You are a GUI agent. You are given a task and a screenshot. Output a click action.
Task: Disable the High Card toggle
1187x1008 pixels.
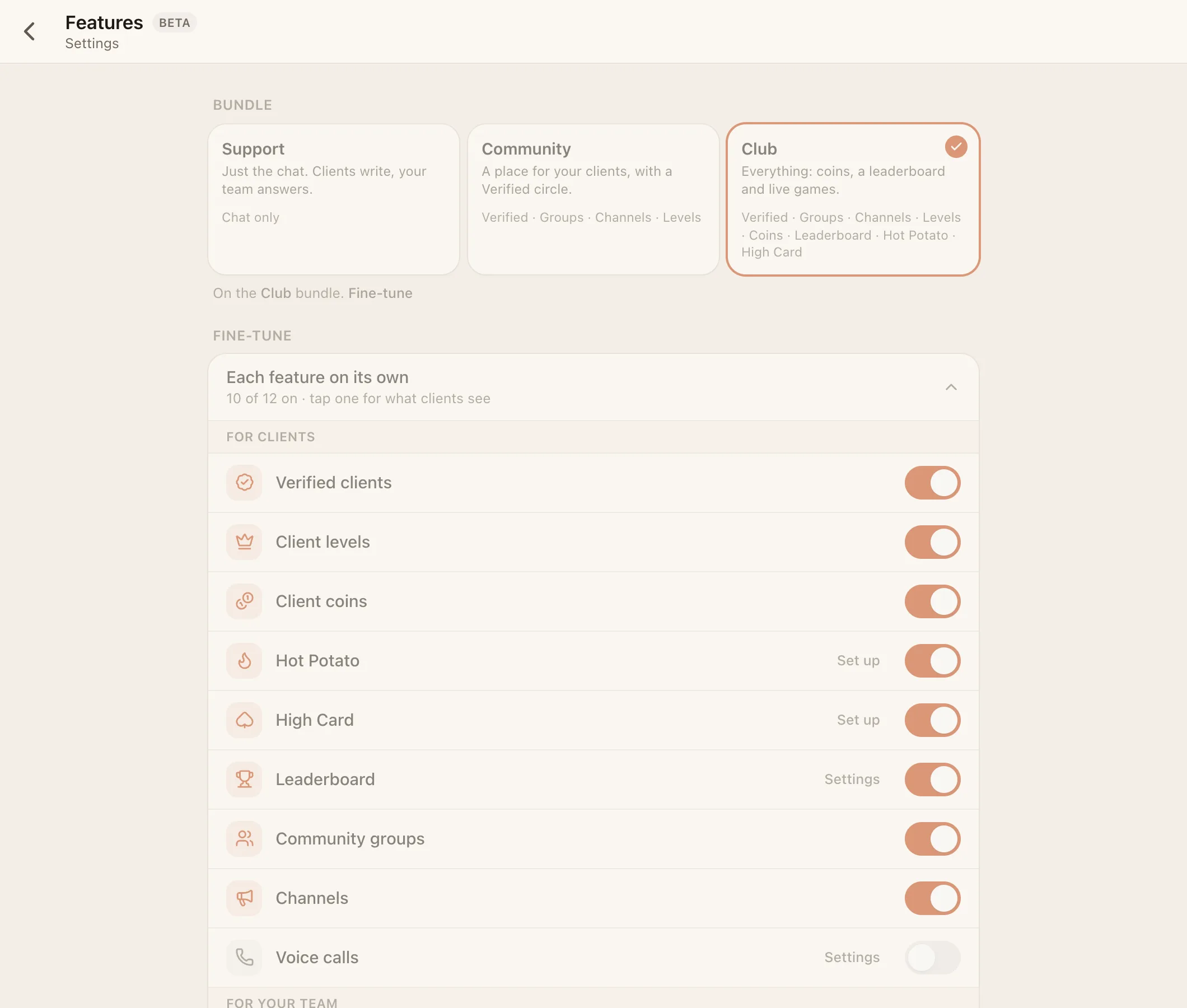pyautogui.click(x=932, y=720)
